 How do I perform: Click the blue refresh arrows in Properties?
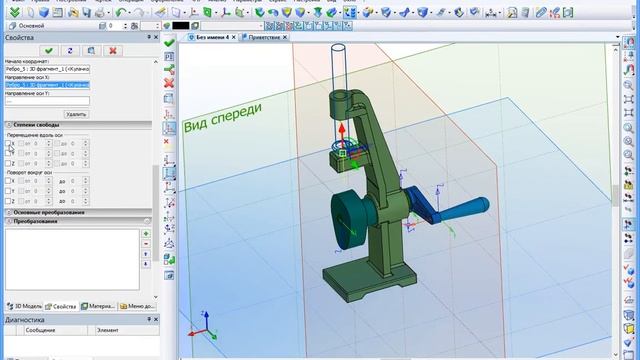point(70,51)
